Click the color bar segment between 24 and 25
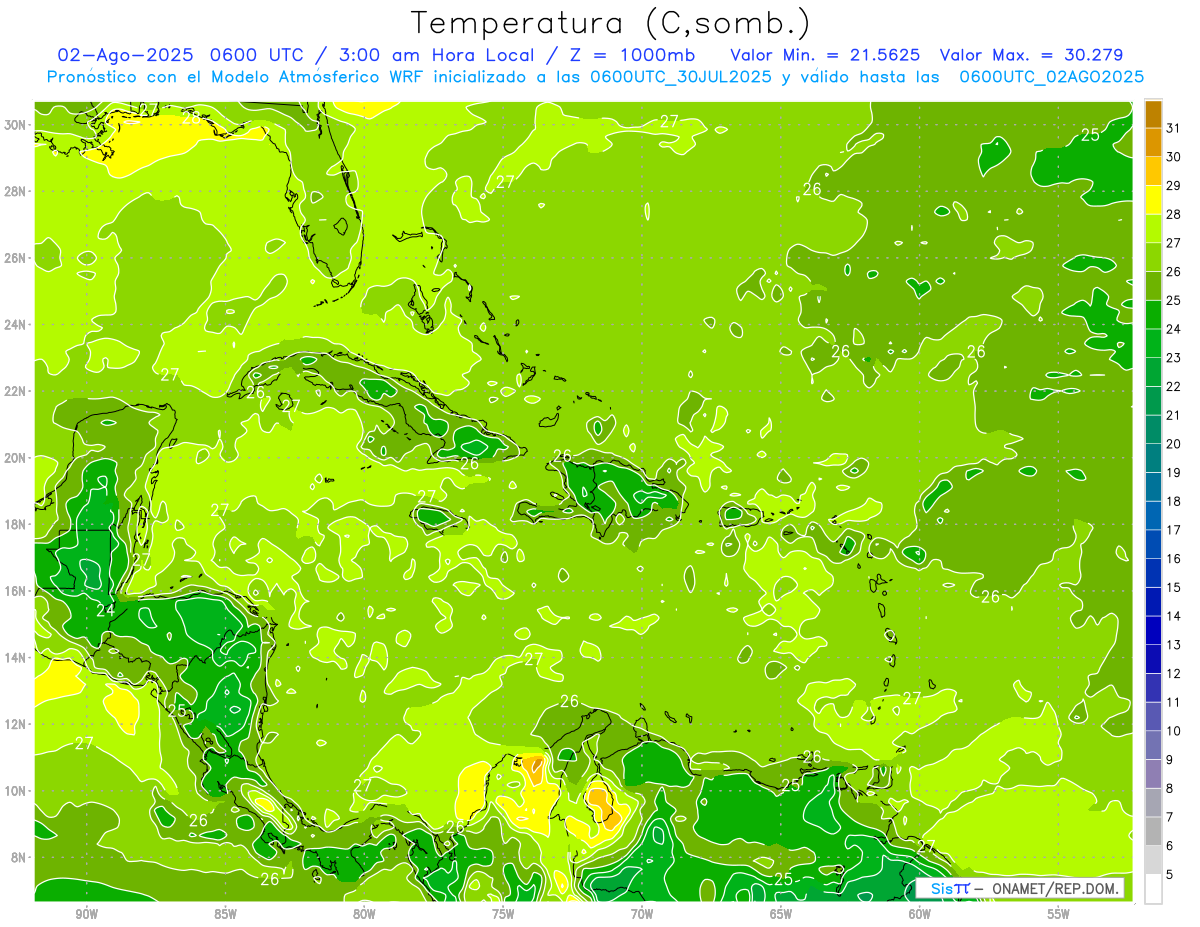 1153,315
